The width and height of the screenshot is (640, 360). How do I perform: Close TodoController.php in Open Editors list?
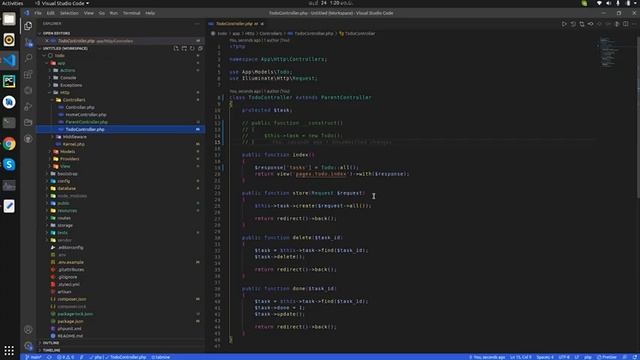[47, 41]
